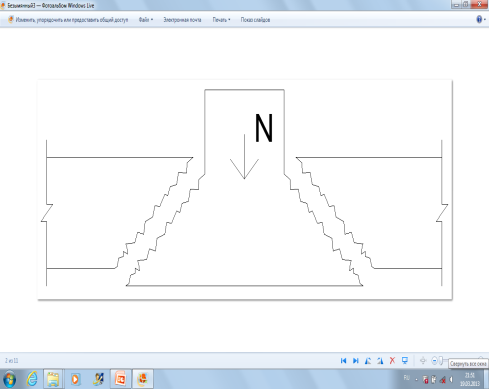Click the volume speaker tray icon
This screenshot has width=489, height=389.
[451, 380]
